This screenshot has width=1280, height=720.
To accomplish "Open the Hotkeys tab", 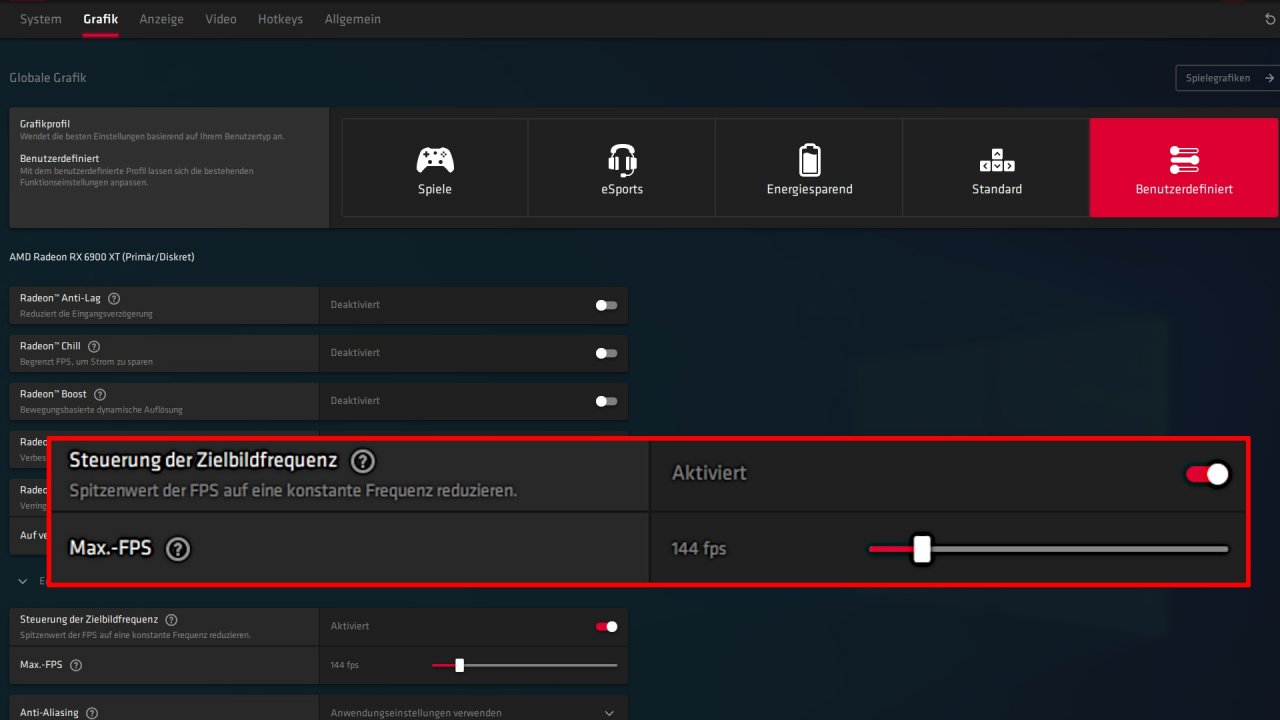I will point(280,19).
